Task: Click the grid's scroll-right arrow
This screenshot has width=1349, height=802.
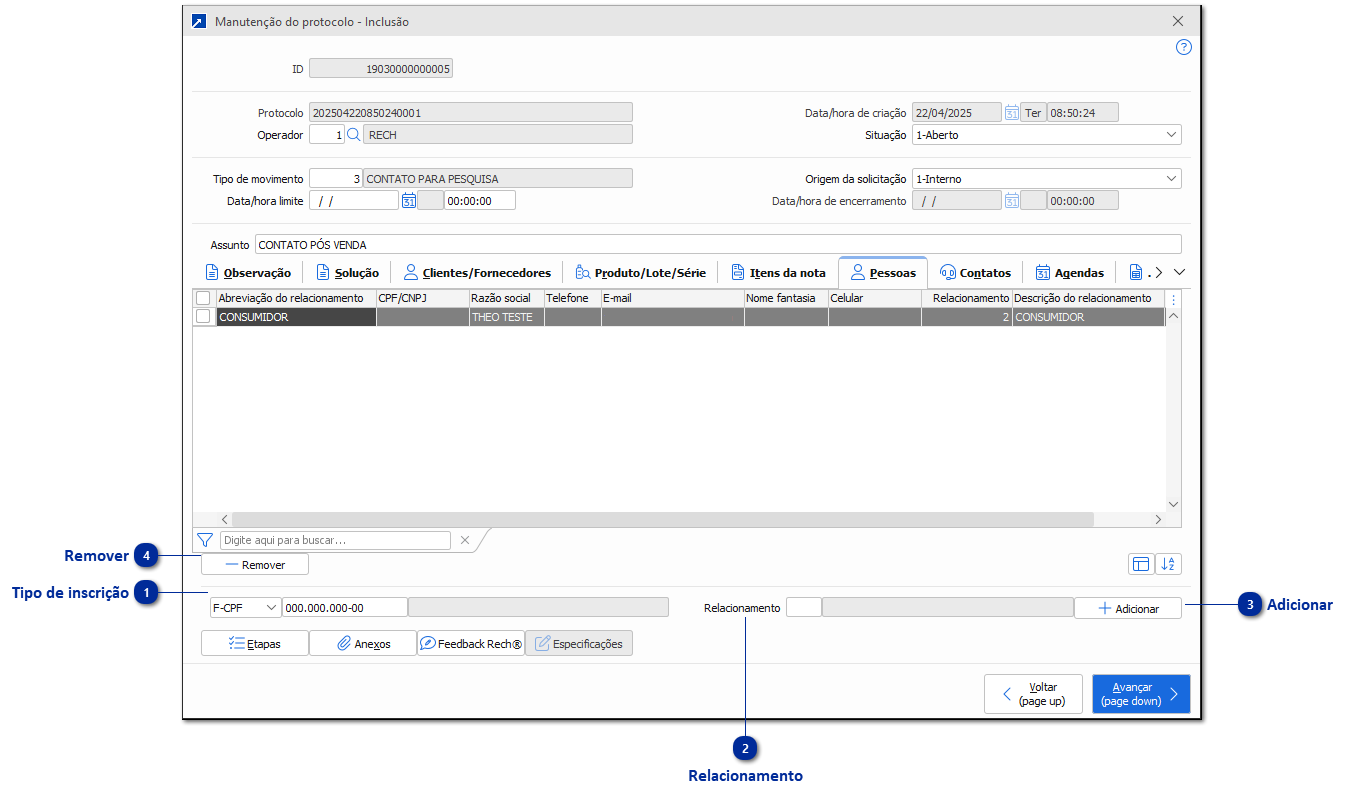Action: 1158,520
